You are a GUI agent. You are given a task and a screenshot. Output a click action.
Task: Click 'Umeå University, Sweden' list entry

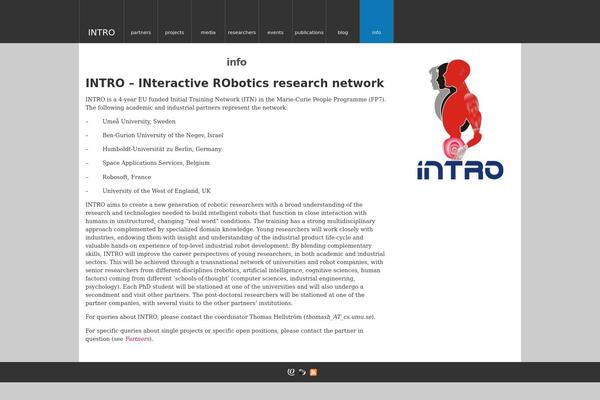[139, 121]
